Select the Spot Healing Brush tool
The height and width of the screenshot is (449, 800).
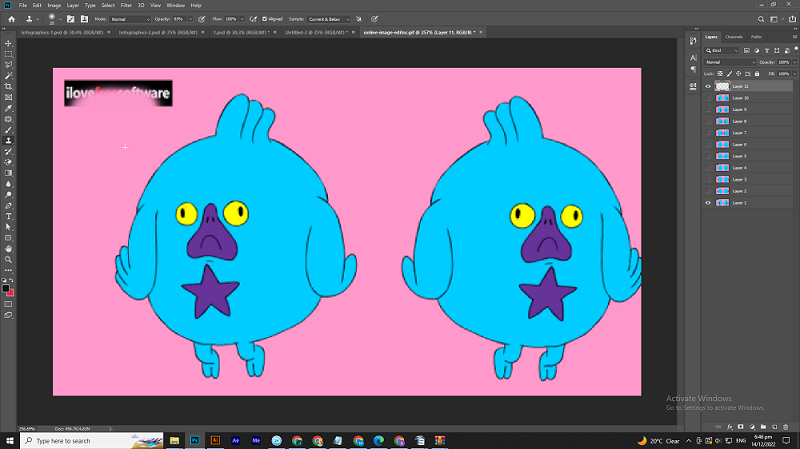(8, 119)
